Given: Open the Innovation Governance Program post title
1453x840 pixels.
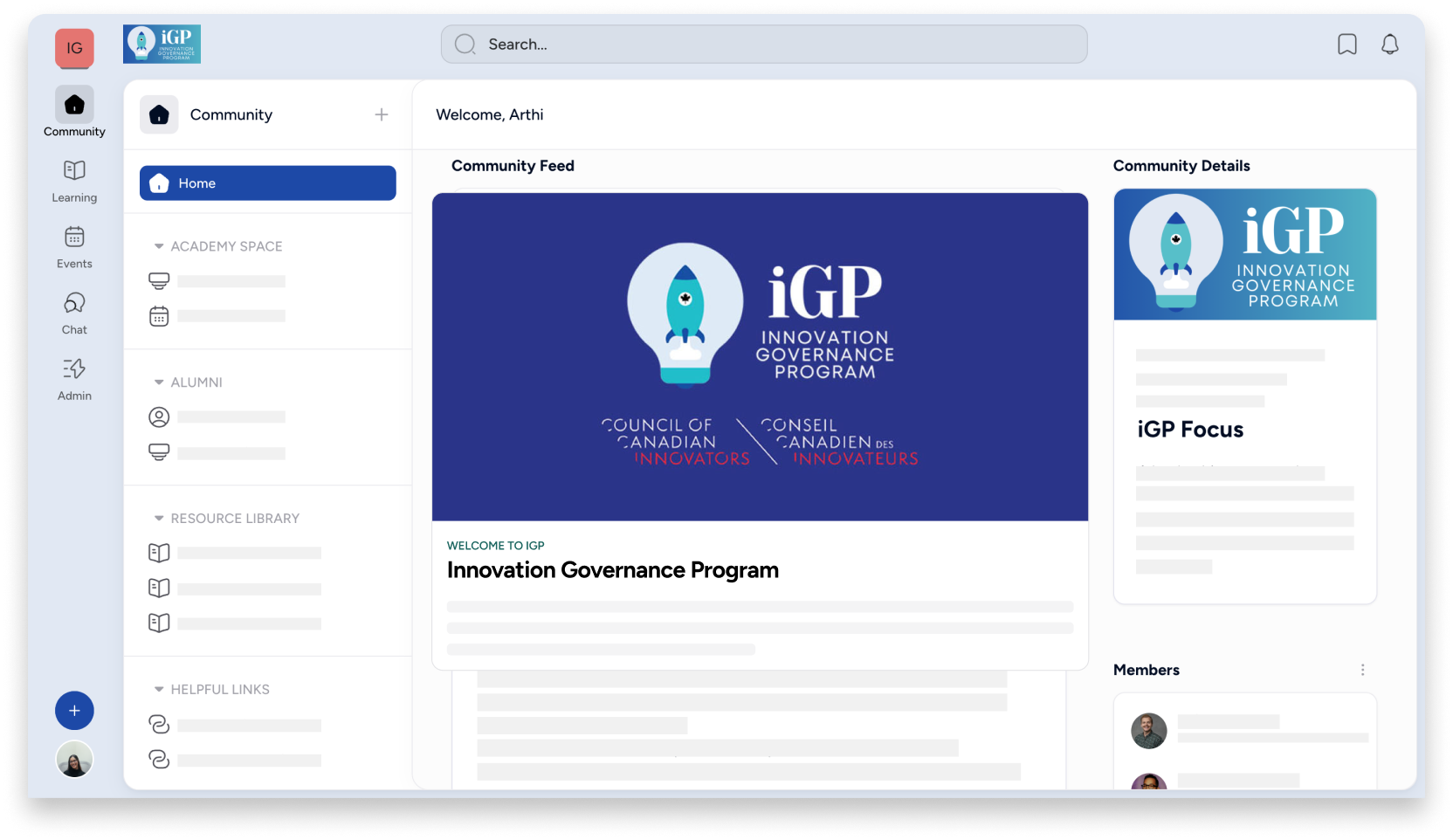Looking at the screenshot, I should point(613,570).
